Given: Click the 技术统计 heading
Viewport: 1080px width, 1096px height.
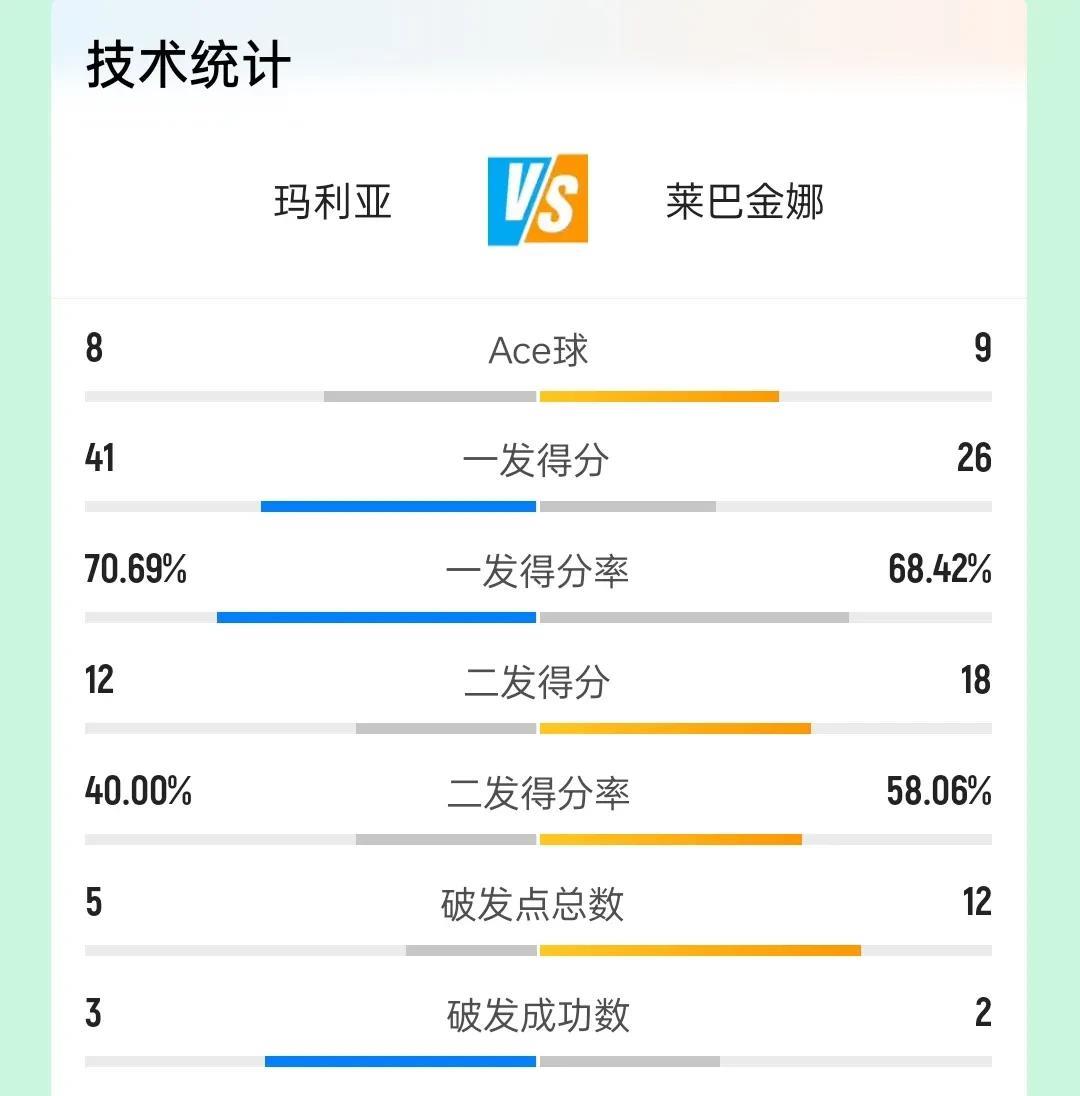Looking at the screenshot, I should coord(188,64).
